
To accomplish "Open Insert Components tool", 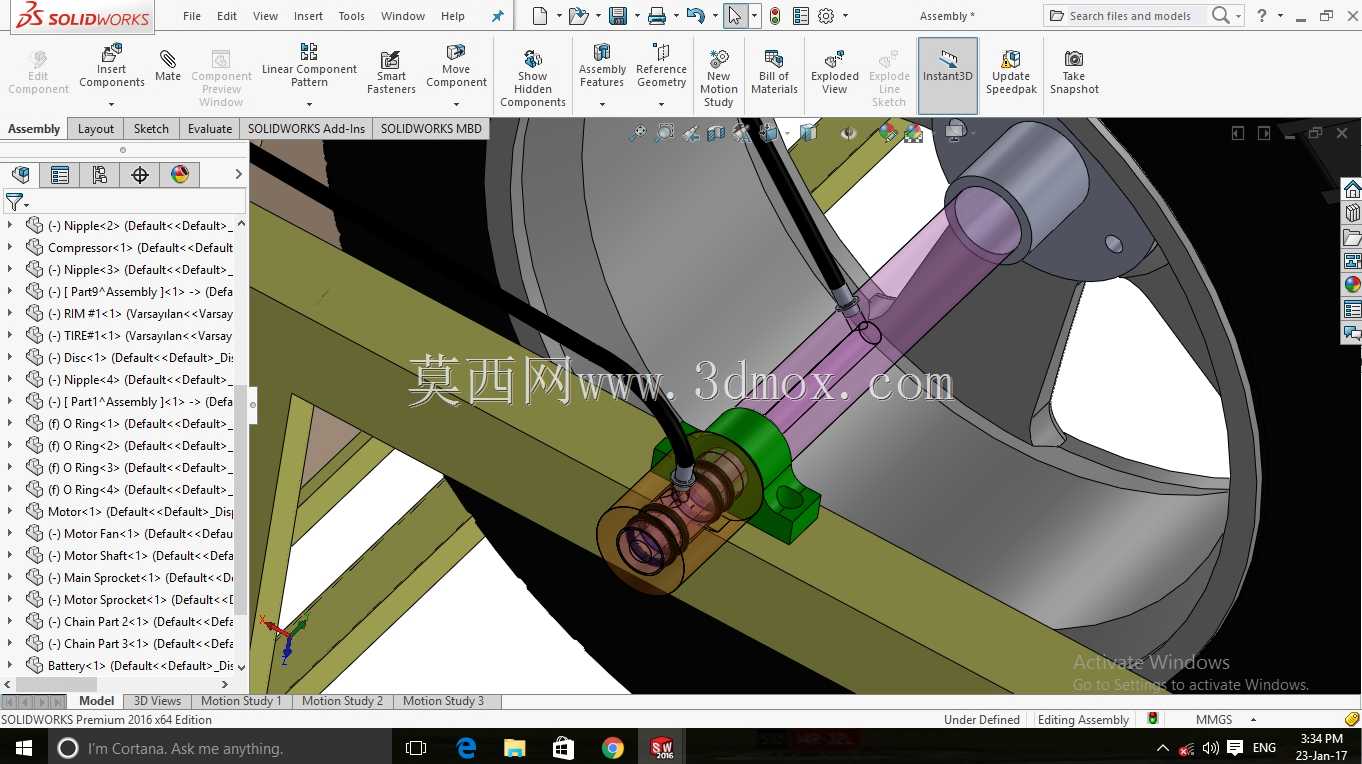I will click(112, 66).
